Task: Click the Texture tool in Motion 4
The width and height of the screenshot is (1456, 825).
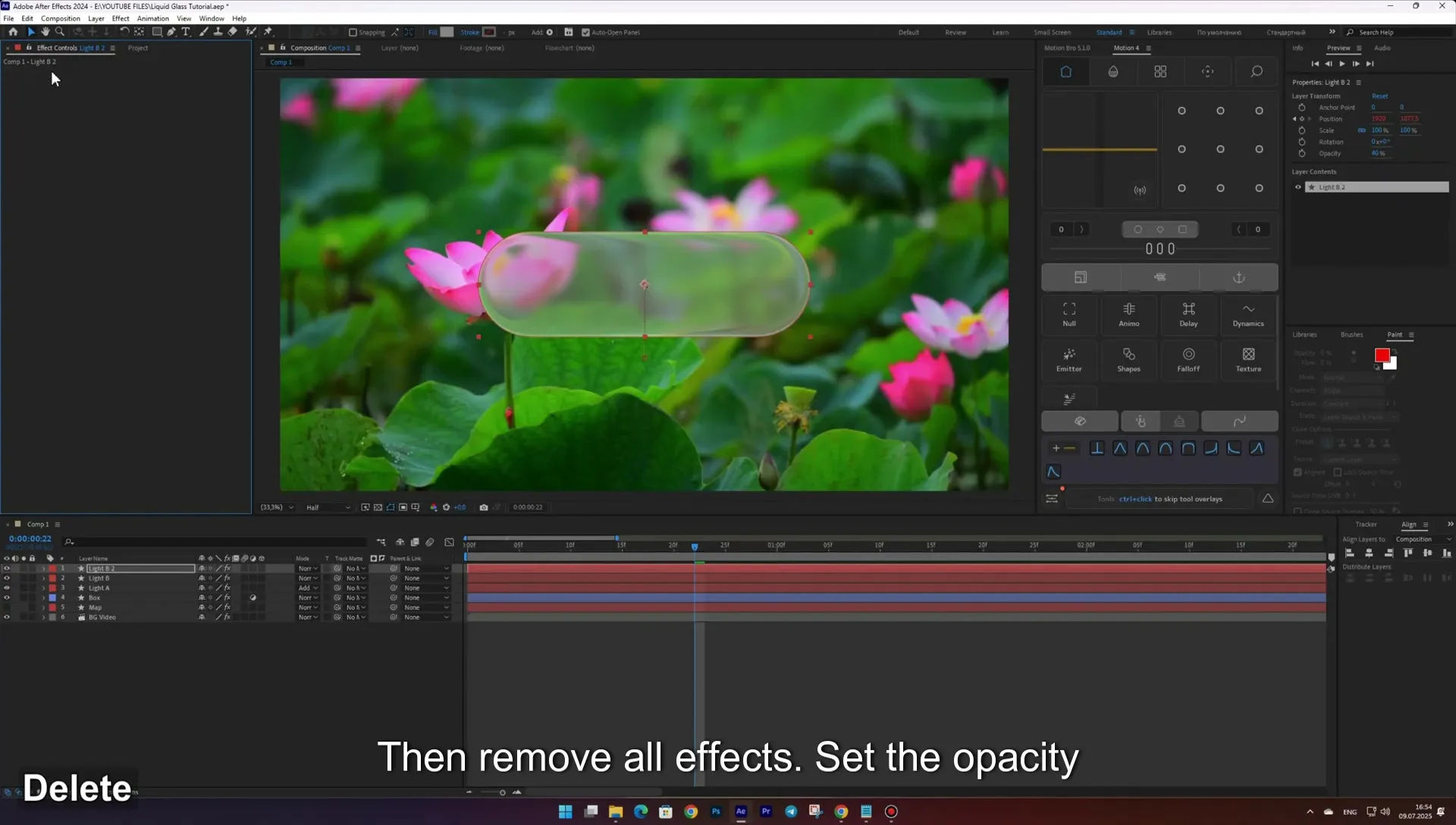Action: point(1248,359)
